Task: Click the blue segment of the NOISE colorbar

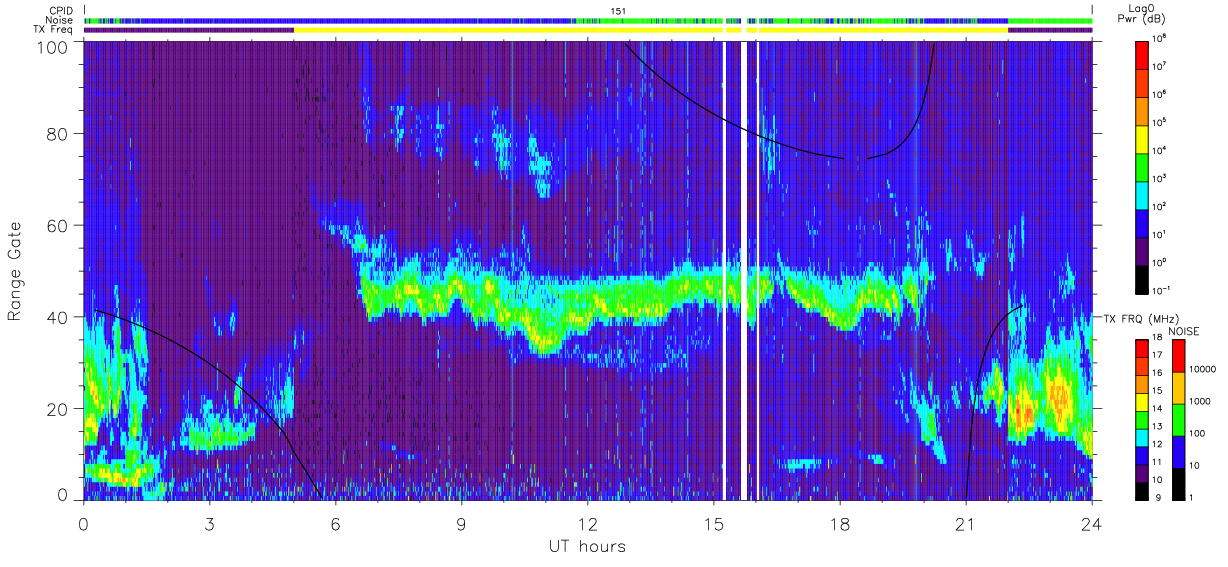Action: coord(1181,451)
